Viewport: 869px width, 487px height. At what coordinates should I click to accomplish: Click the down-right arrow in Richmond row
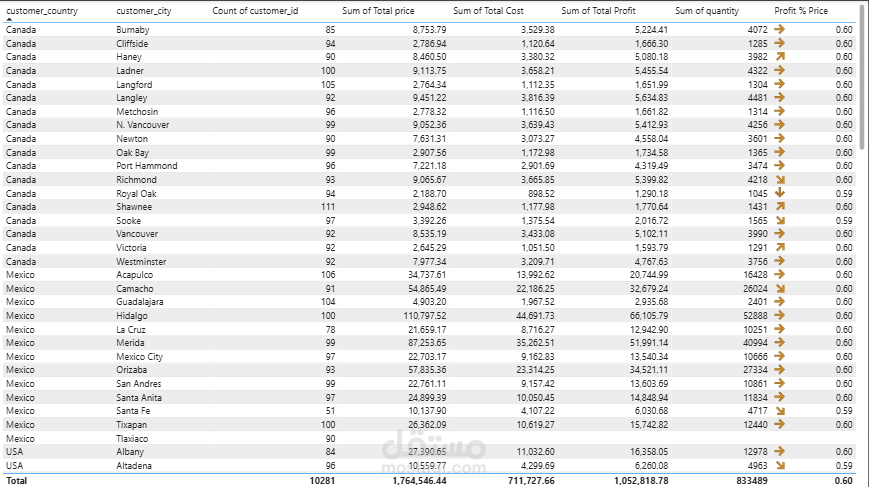tap(780, 180)
